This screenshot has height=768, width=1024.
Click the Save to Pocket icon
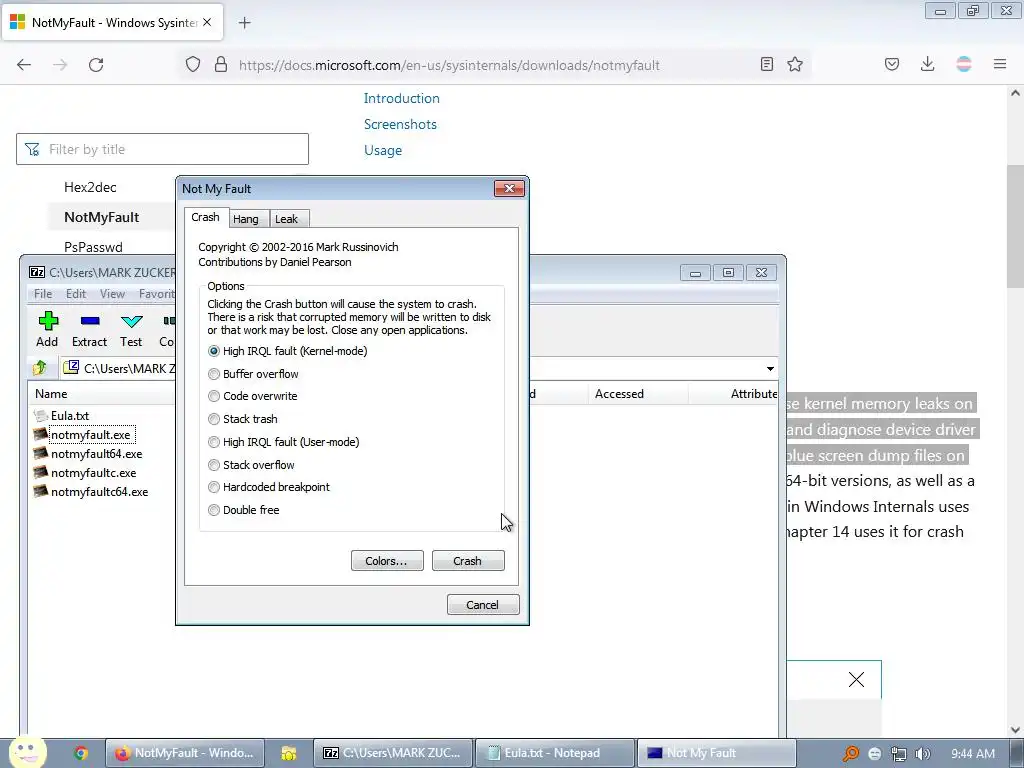pos(892,64)
